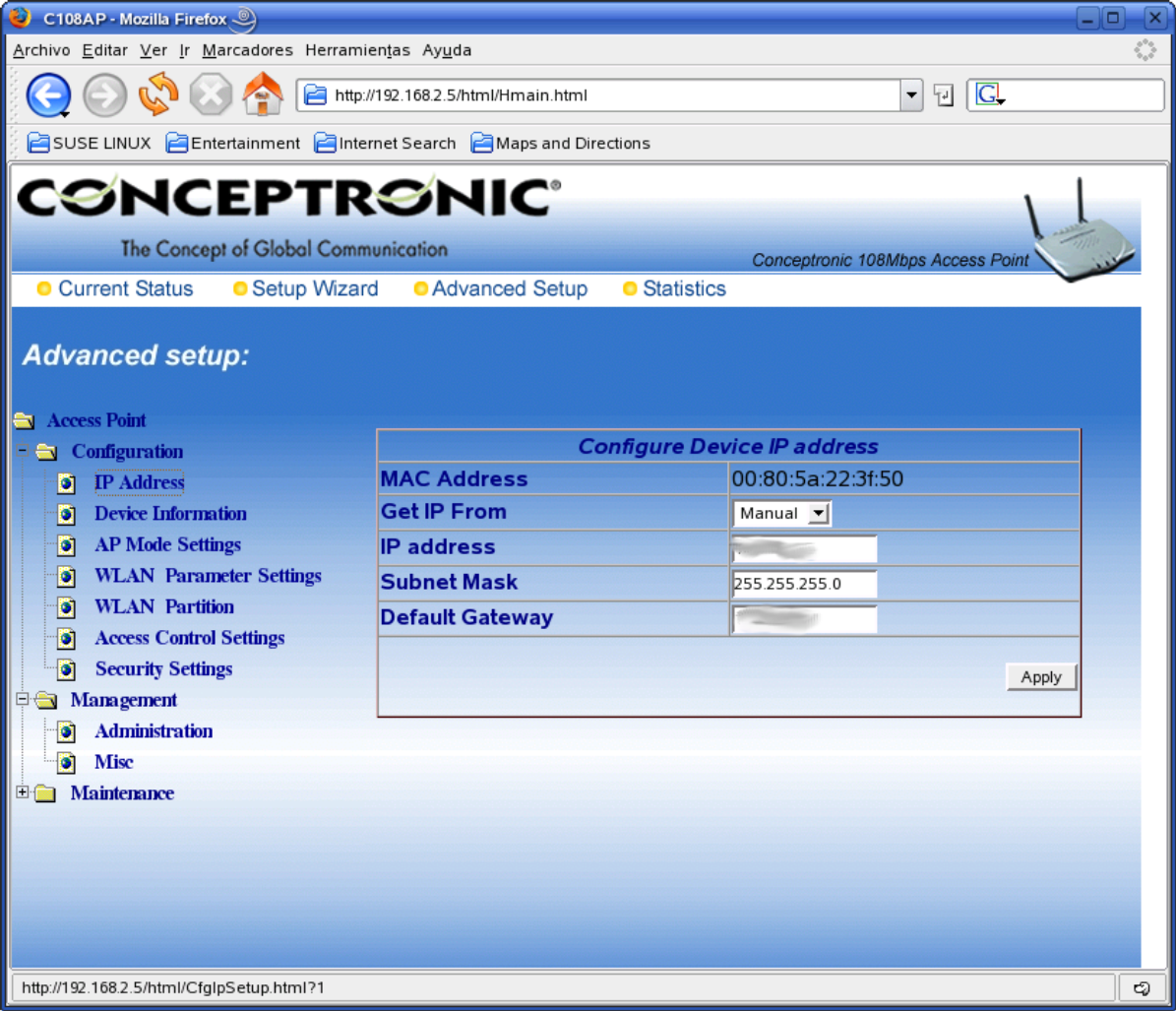Open the Device Information link
Viewport: 1176px width, 1011px height.
coord(170,514)
